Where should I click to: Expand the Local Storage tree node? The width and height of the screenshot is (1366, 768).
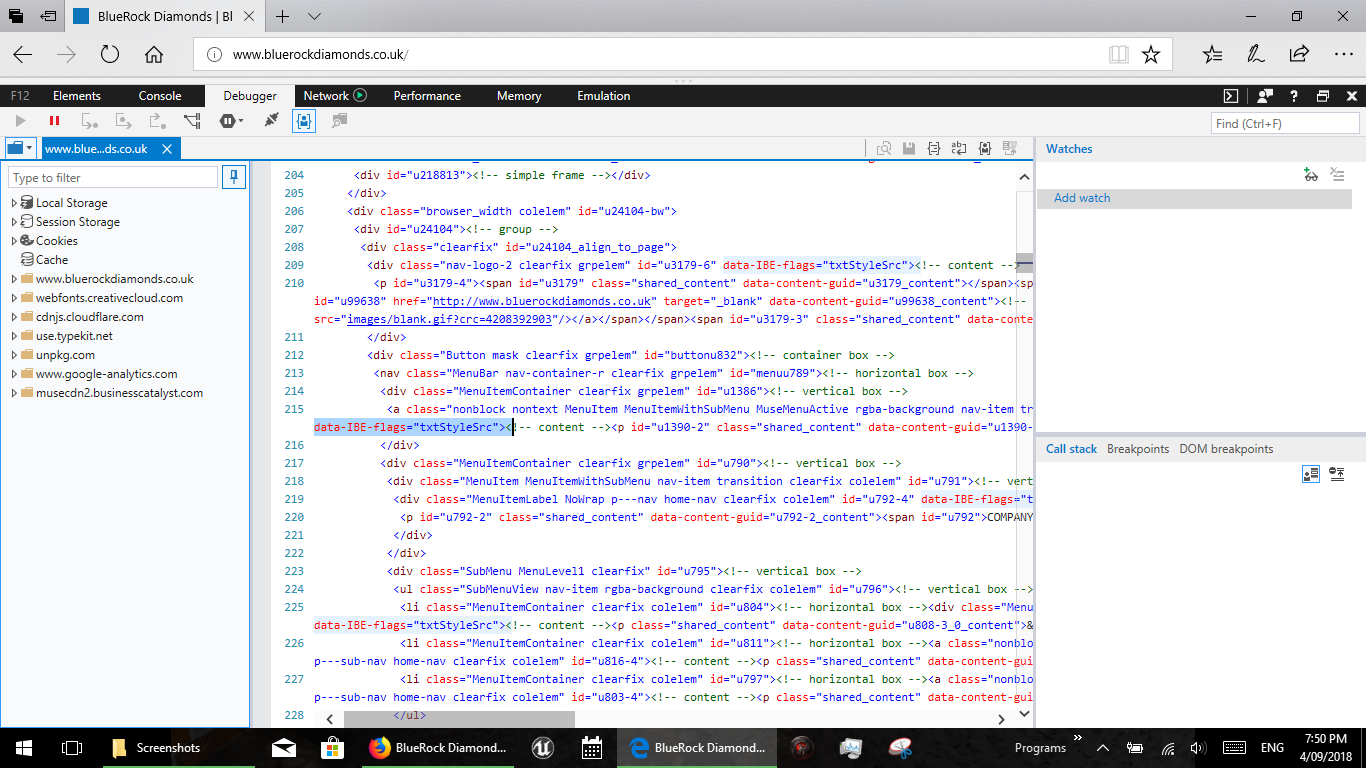[x=14, y=203]
